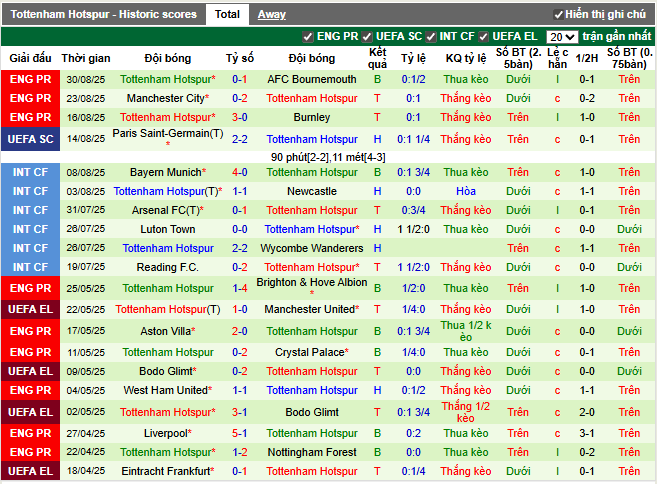Click half-time score 3-1 in Liverpool row
This screenshot has width=657, height=484.
coord(587,433)
